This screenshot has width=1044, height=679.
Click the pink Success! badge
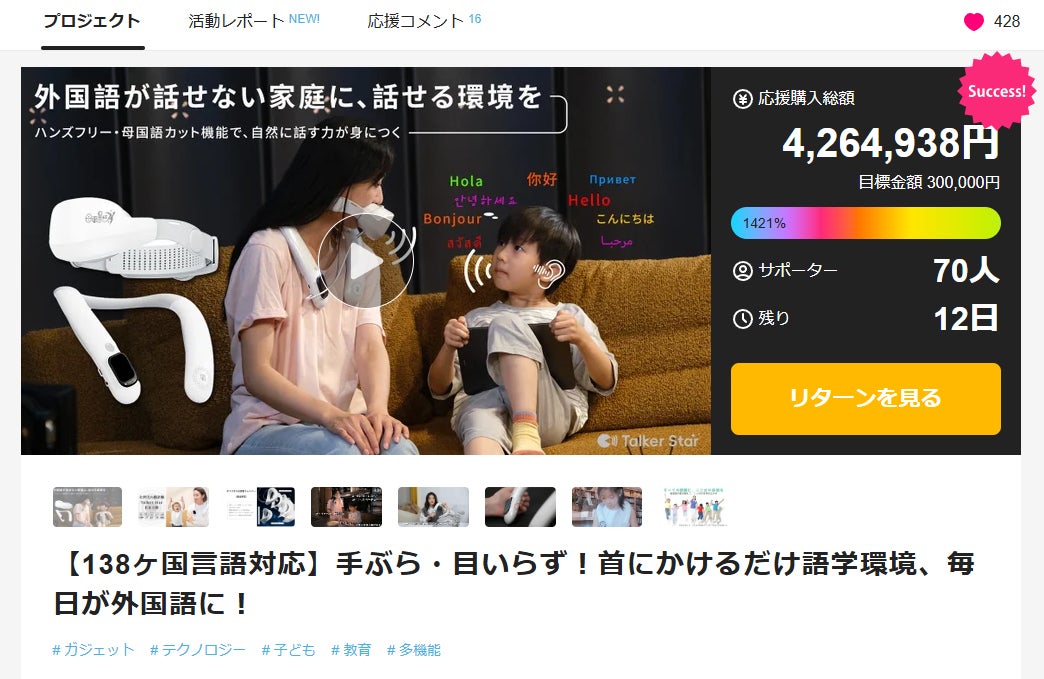(997, 91)
